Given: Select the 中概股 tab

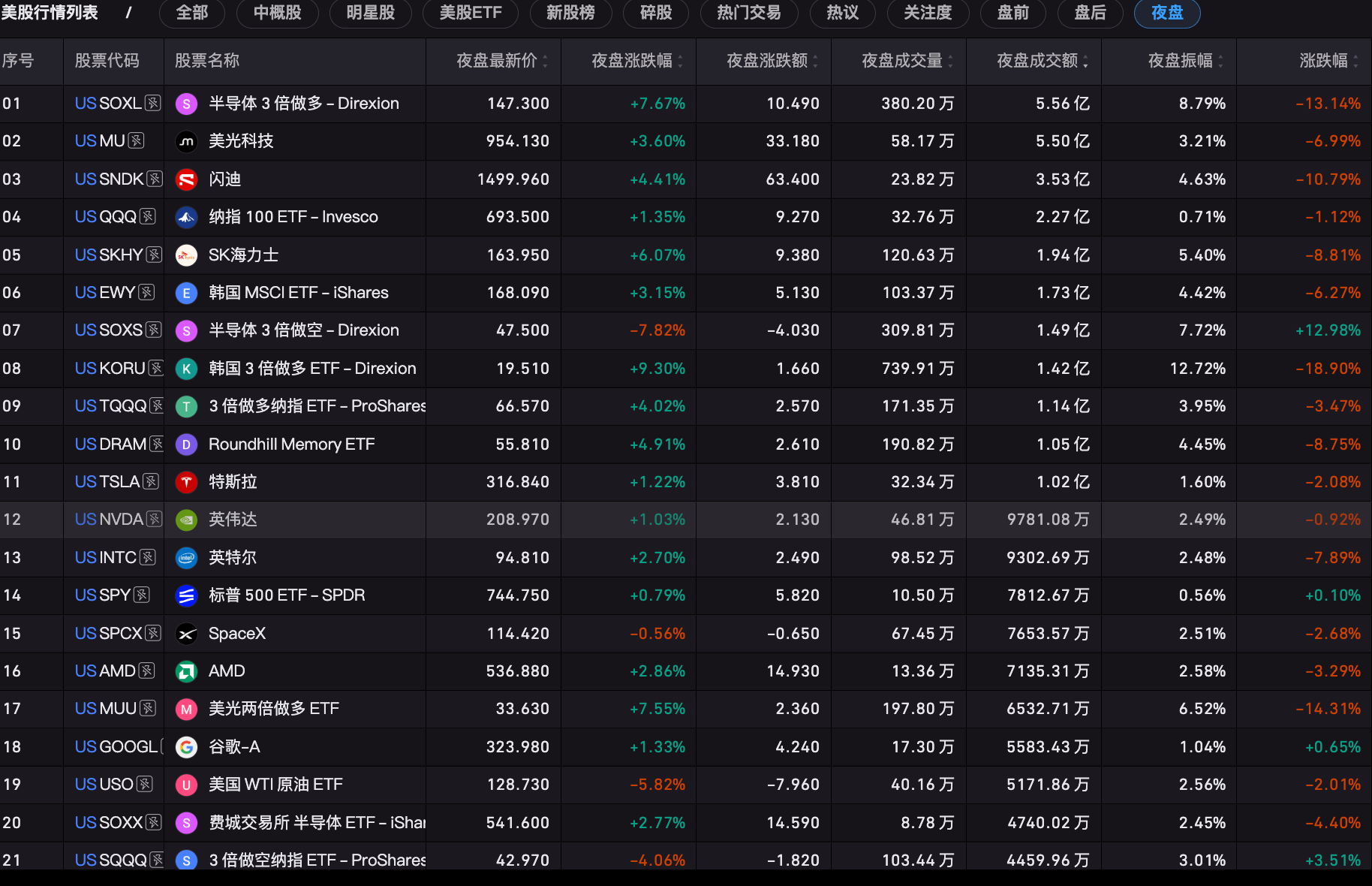Looking at the screenshot, I should [x=277, y=13].
